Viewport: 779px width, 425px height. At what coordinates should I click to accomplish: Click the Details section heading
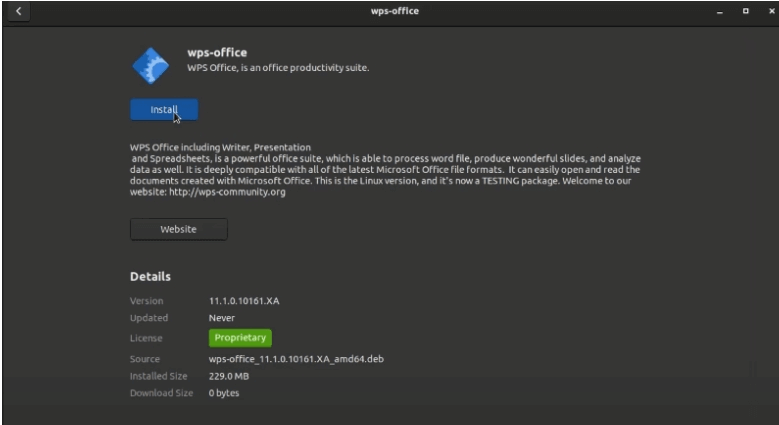[151, 276]
